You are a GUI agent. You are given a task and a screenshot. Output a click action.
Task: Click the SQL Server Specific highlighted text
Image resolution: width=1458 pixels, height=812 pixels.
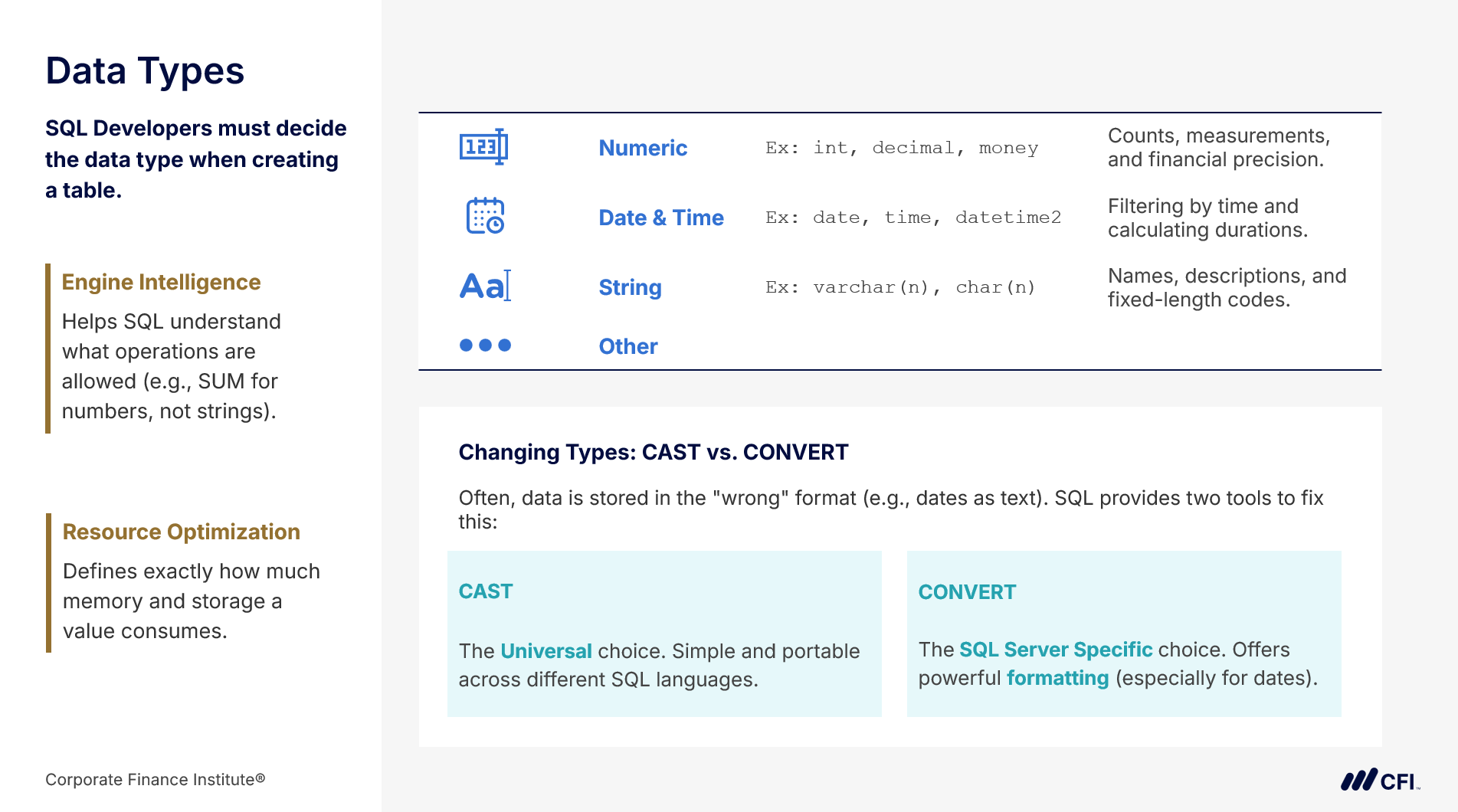[x=1056, y=650]
